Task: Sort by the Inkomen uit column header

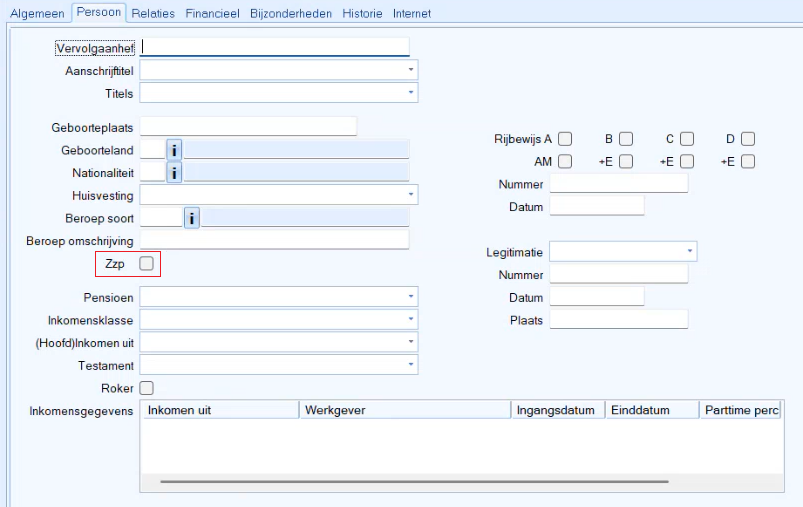Action: pos(221,410)
